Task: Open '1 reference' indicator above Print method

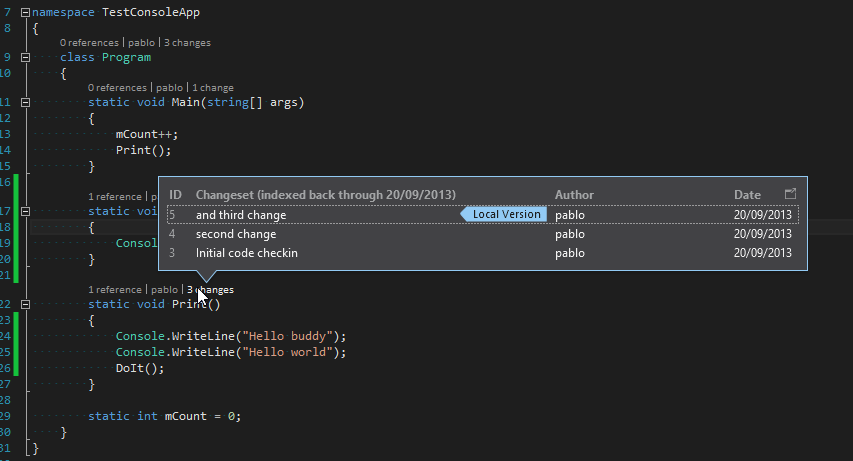Action: [115, 290]
